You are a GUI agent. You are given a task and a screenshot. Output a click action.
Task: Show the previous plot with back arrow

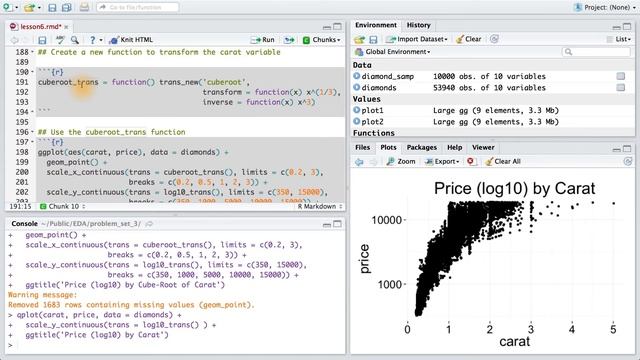click(359, 162)
